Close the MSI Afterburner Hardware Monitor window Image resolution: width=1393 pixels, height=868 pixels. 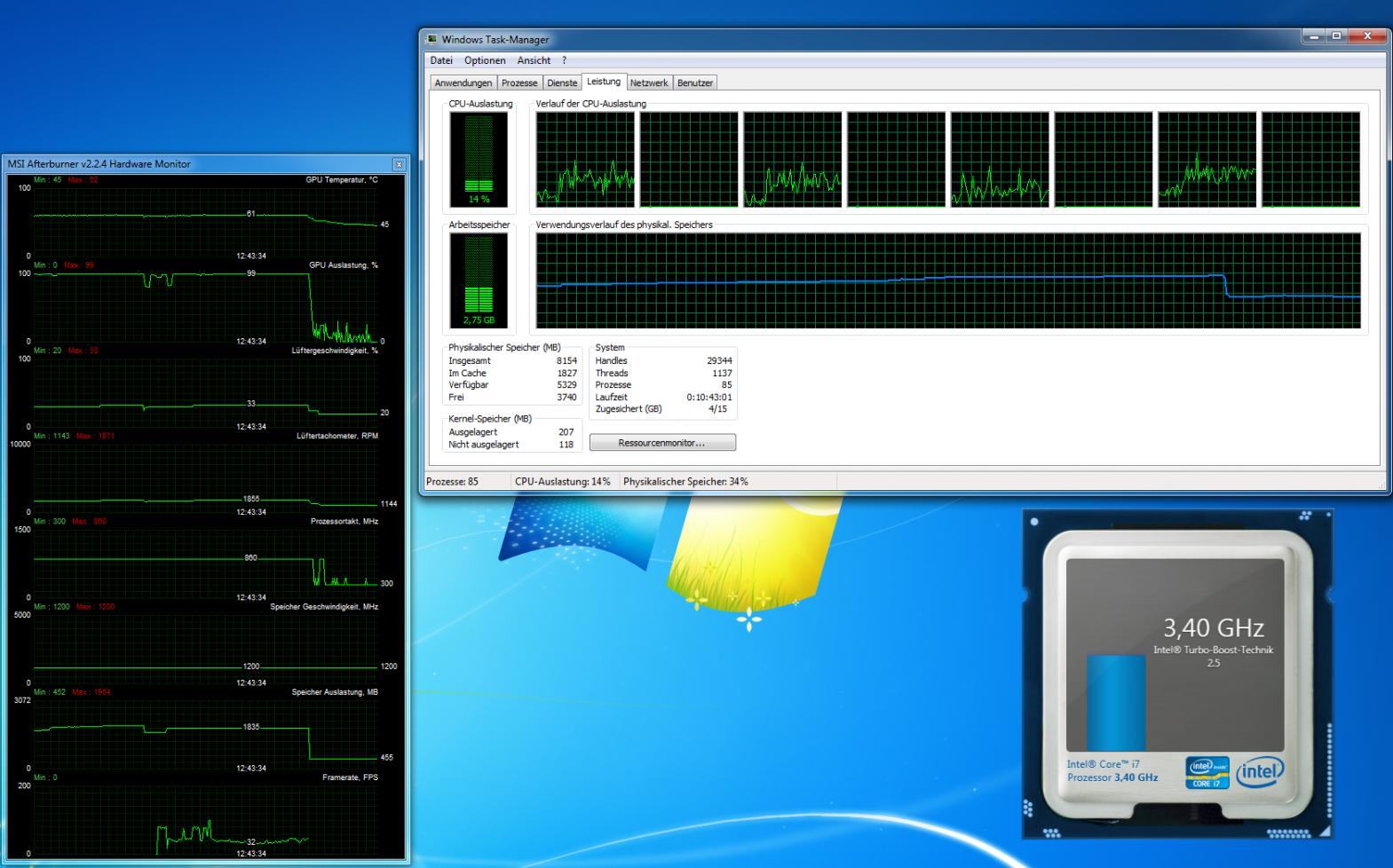click(x=399, y=164)
